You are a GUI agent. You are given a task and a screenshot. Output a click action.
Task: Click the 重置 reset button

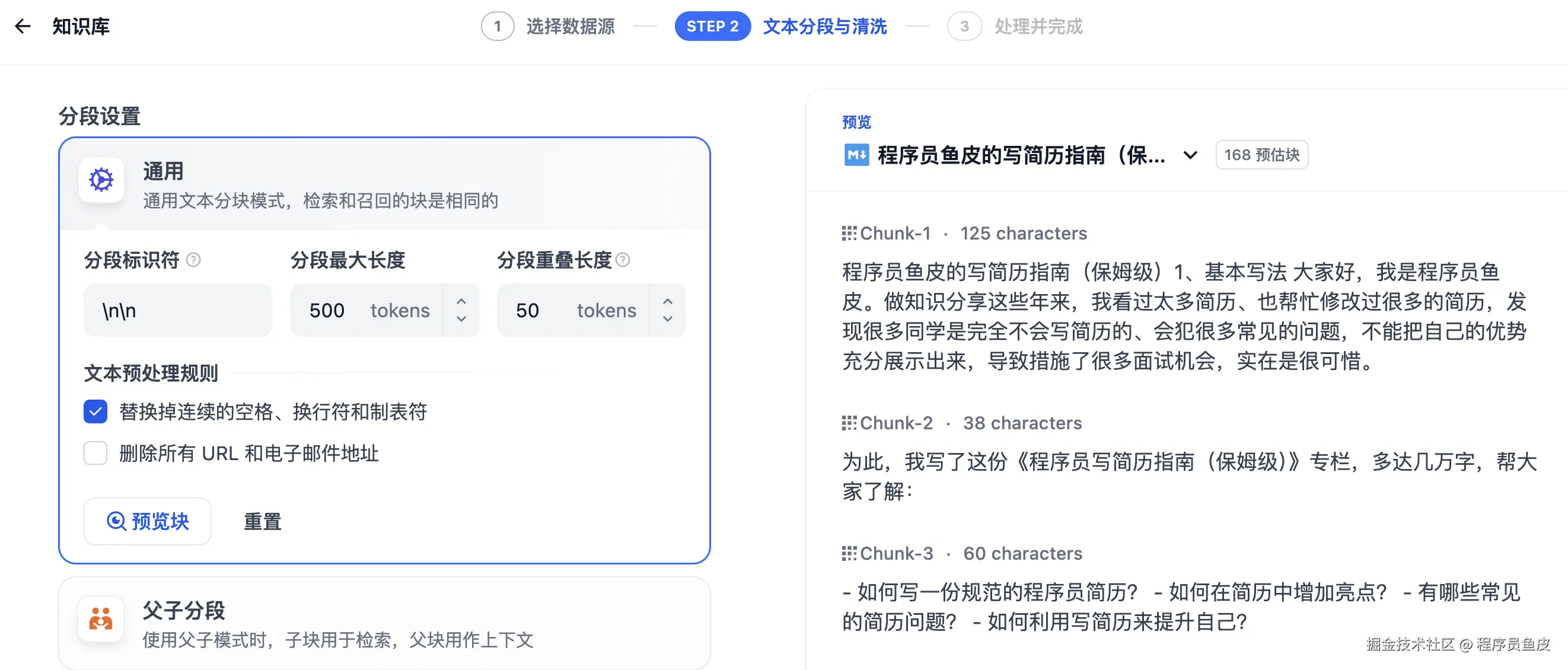[262, 522]
